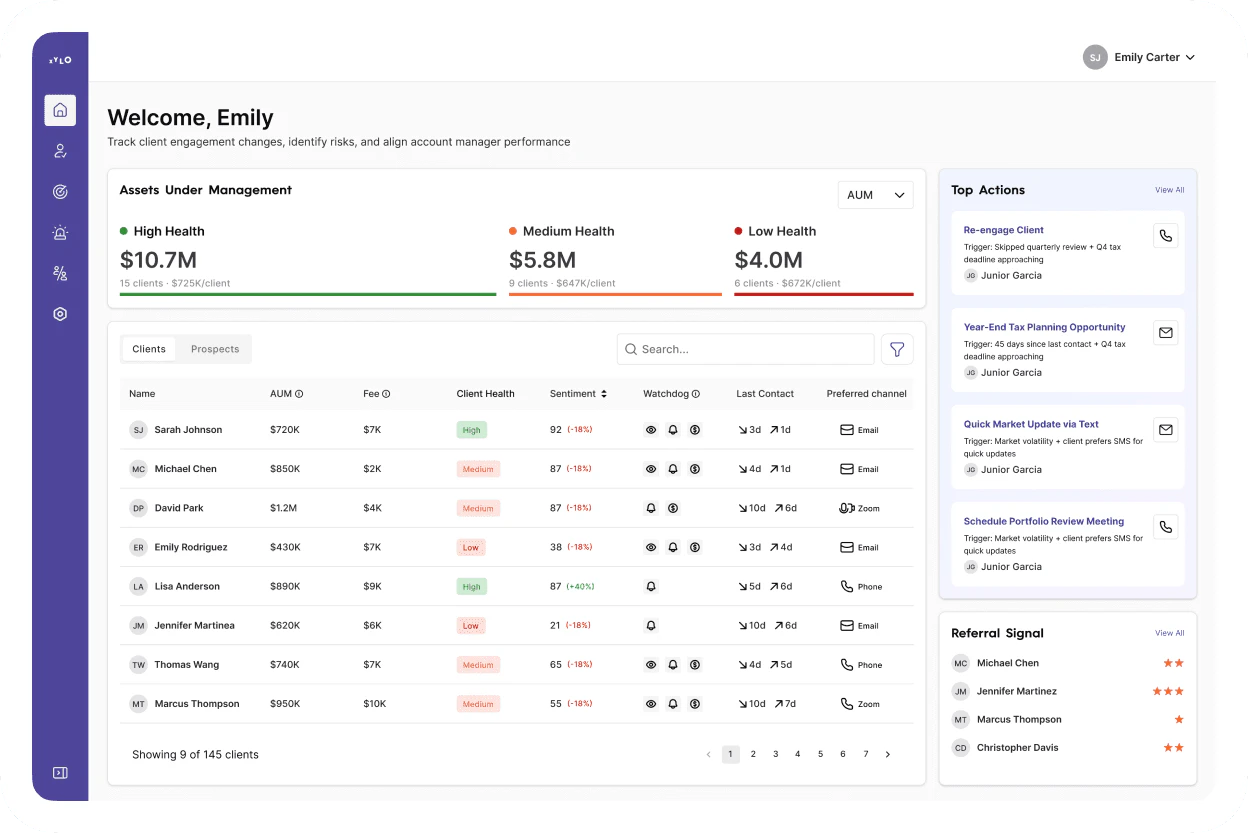Go to page 3 in pagination
The height and width of the screenshot is (833, 1248).
point(775,754)
